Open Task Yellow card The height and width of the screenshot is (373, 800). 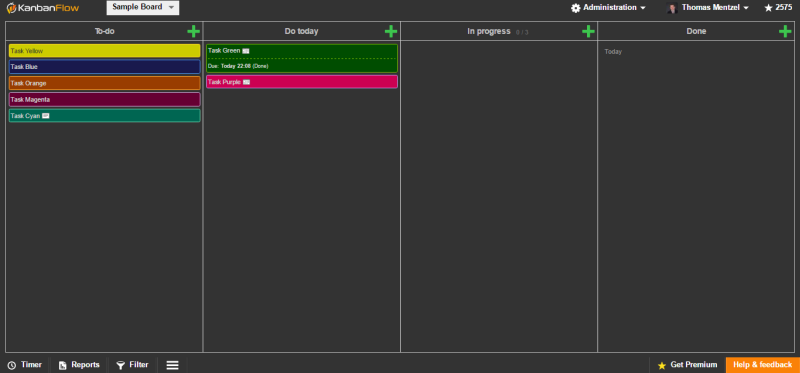tap(105, 51)
